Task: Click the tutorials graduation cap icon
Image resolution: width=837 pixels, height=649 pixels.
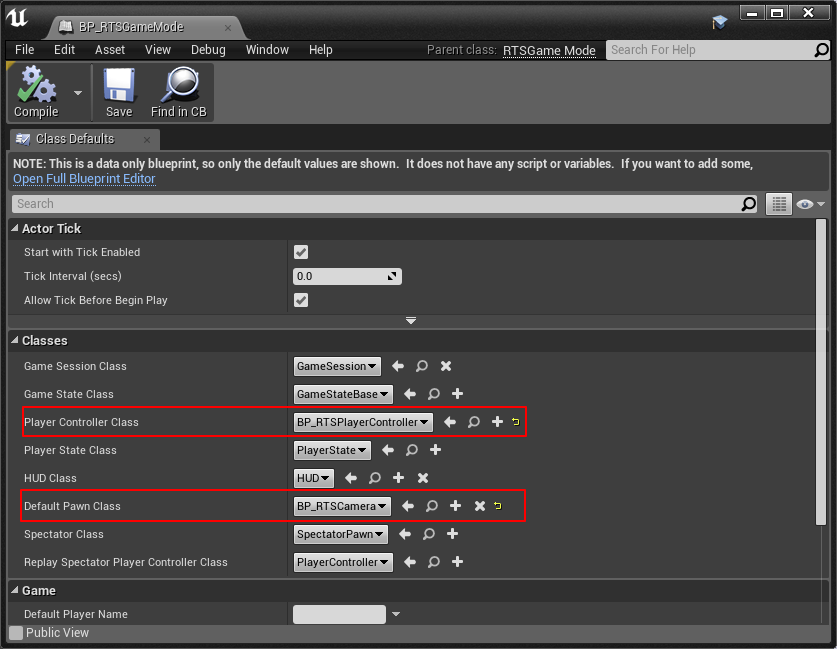Action: pos(720,22)
